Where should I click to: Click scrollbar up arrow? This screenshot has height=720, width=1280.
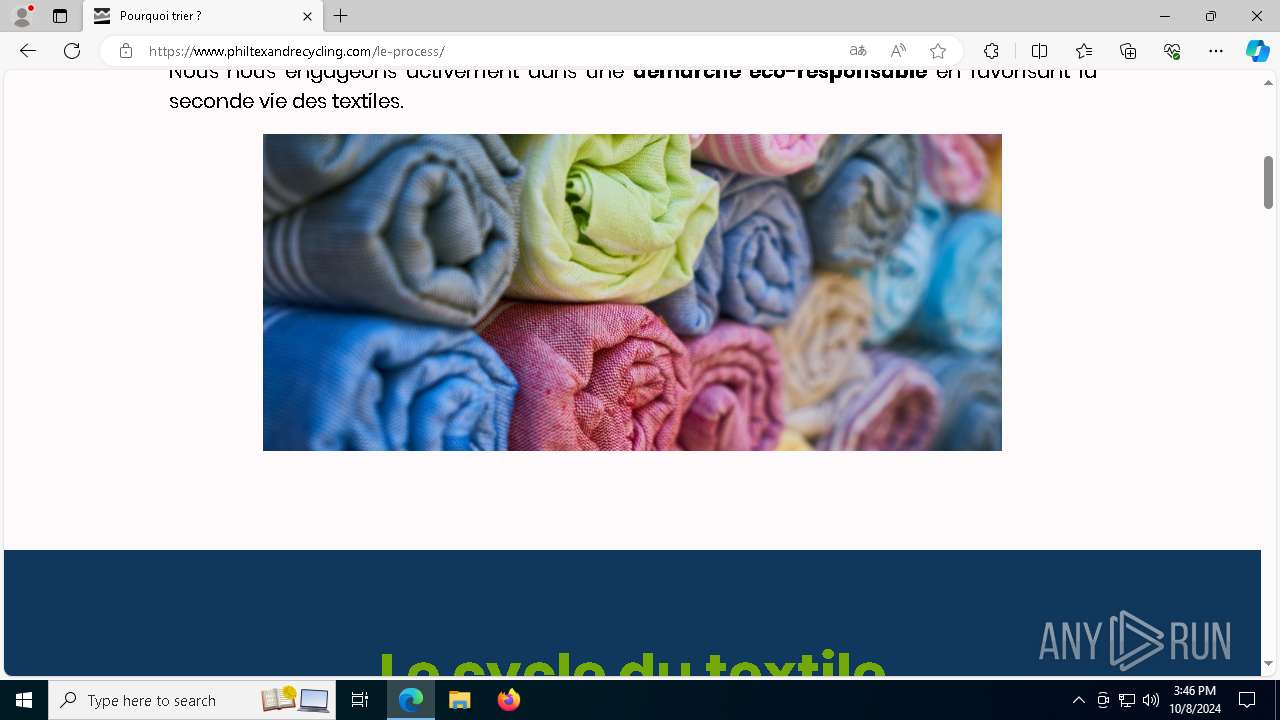(1268, 83)
